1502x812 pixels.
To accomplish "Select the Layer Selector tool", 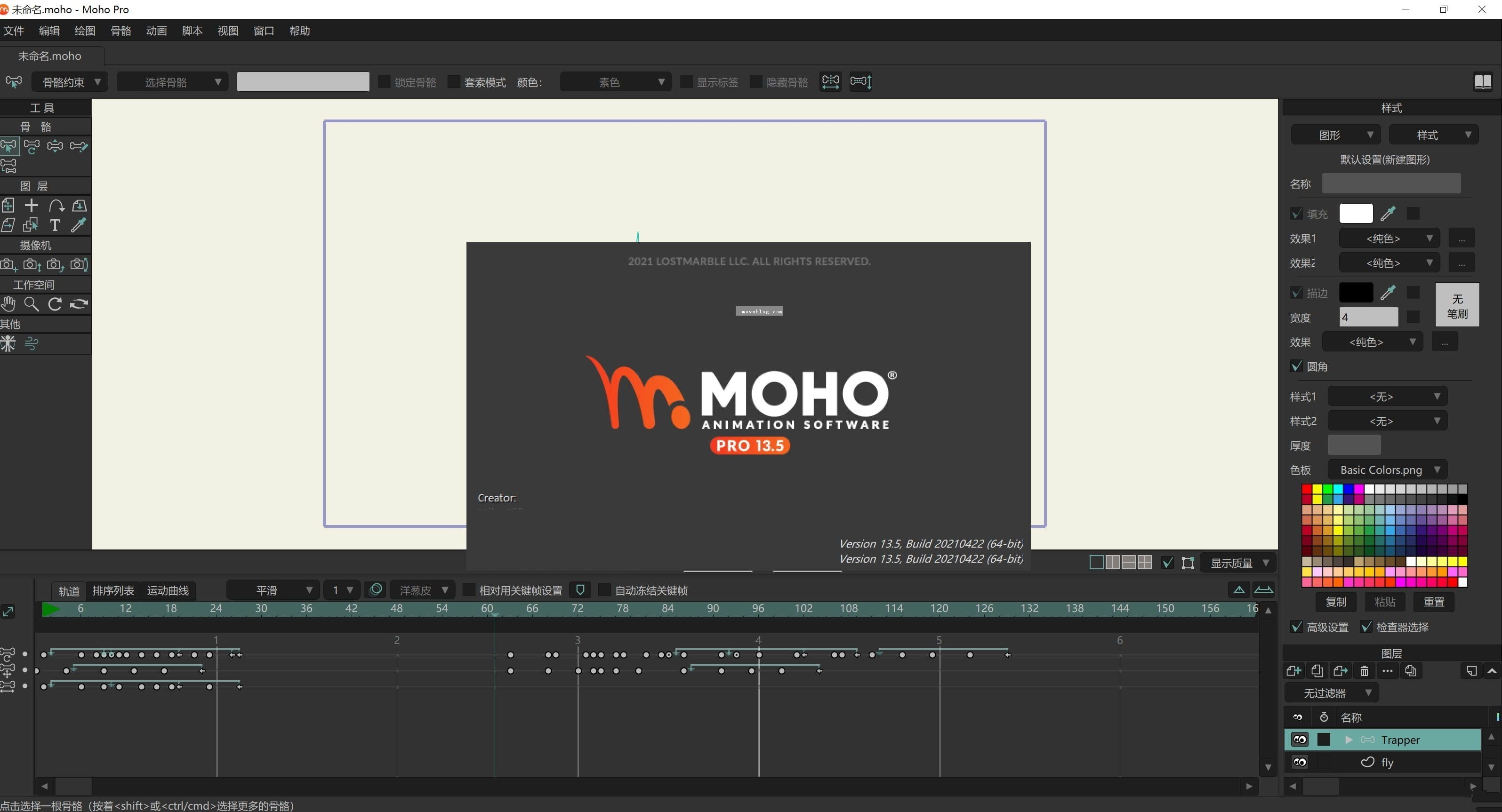I will [31, 225].
